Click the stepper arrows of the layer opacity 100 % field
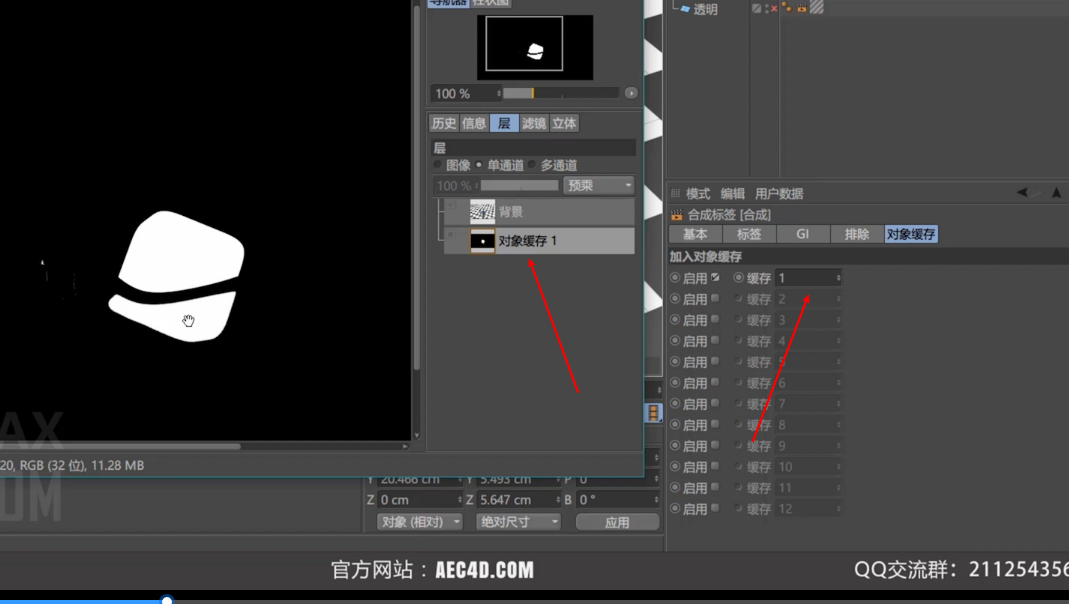 click(476, 185)
